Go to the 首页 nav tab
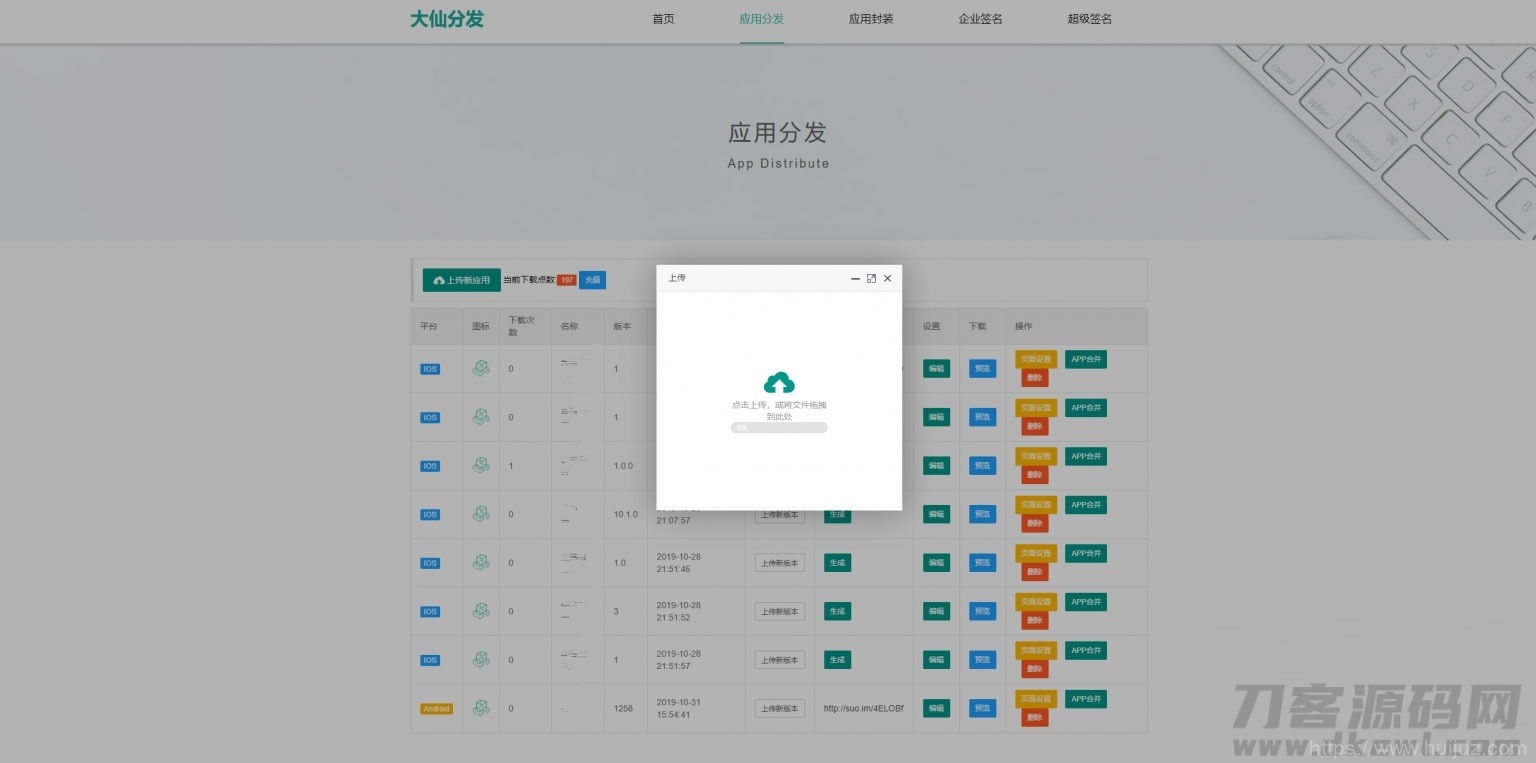Screen dimensions: 1536x763 point(663,19)
